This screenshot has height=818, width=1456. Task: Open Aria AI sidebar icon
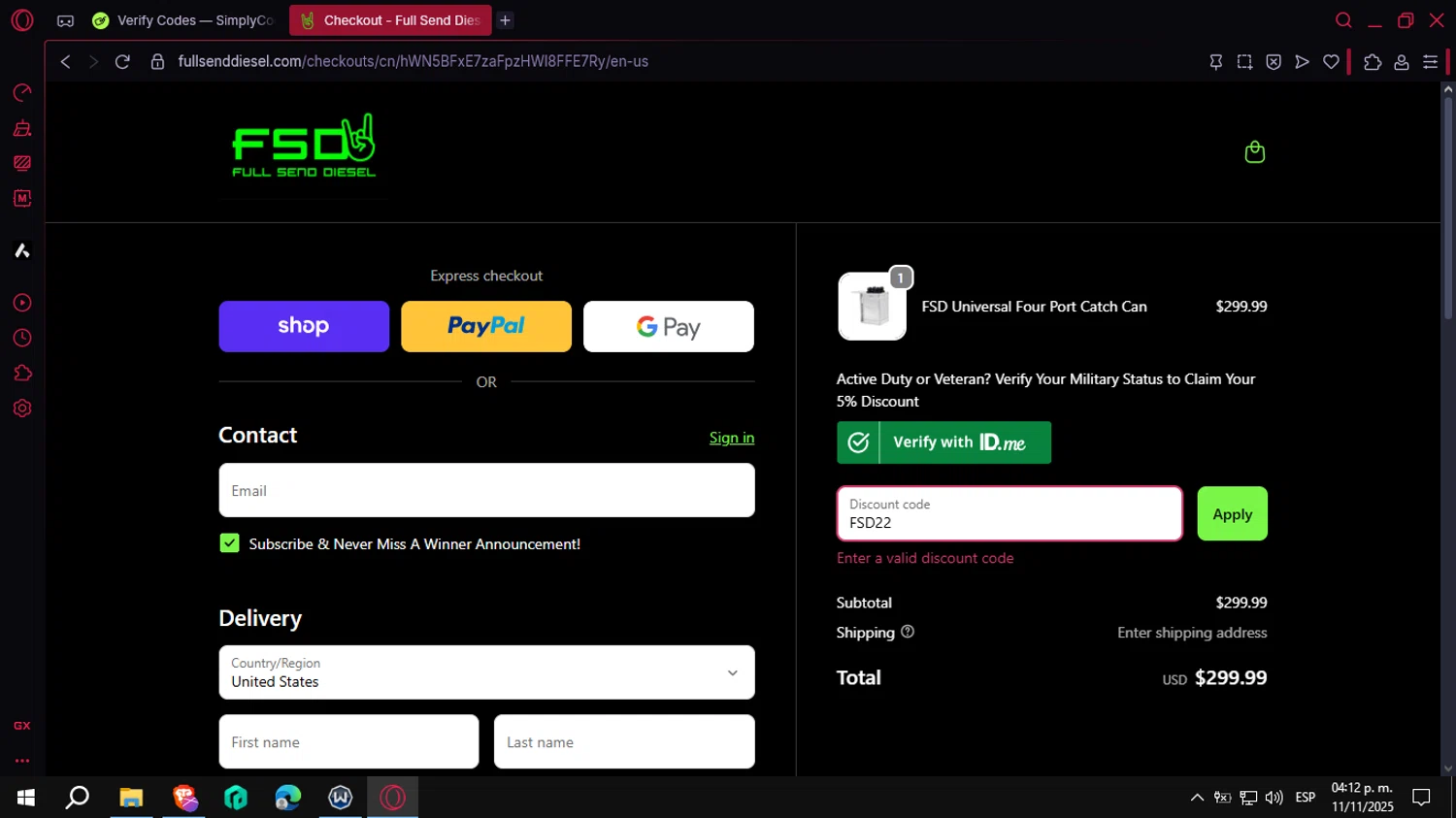click(x=22, y=250)
